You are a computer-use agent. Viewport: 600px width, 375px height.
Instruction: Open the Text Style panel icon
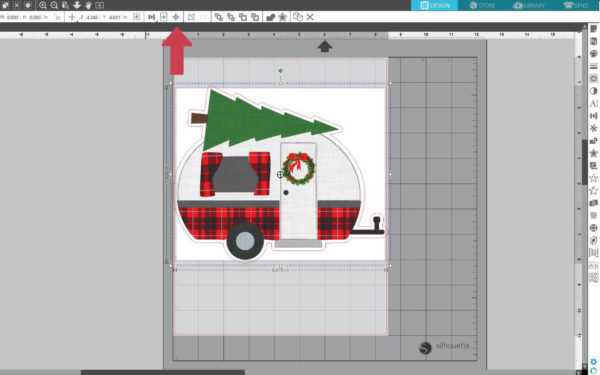click(593, 103)
